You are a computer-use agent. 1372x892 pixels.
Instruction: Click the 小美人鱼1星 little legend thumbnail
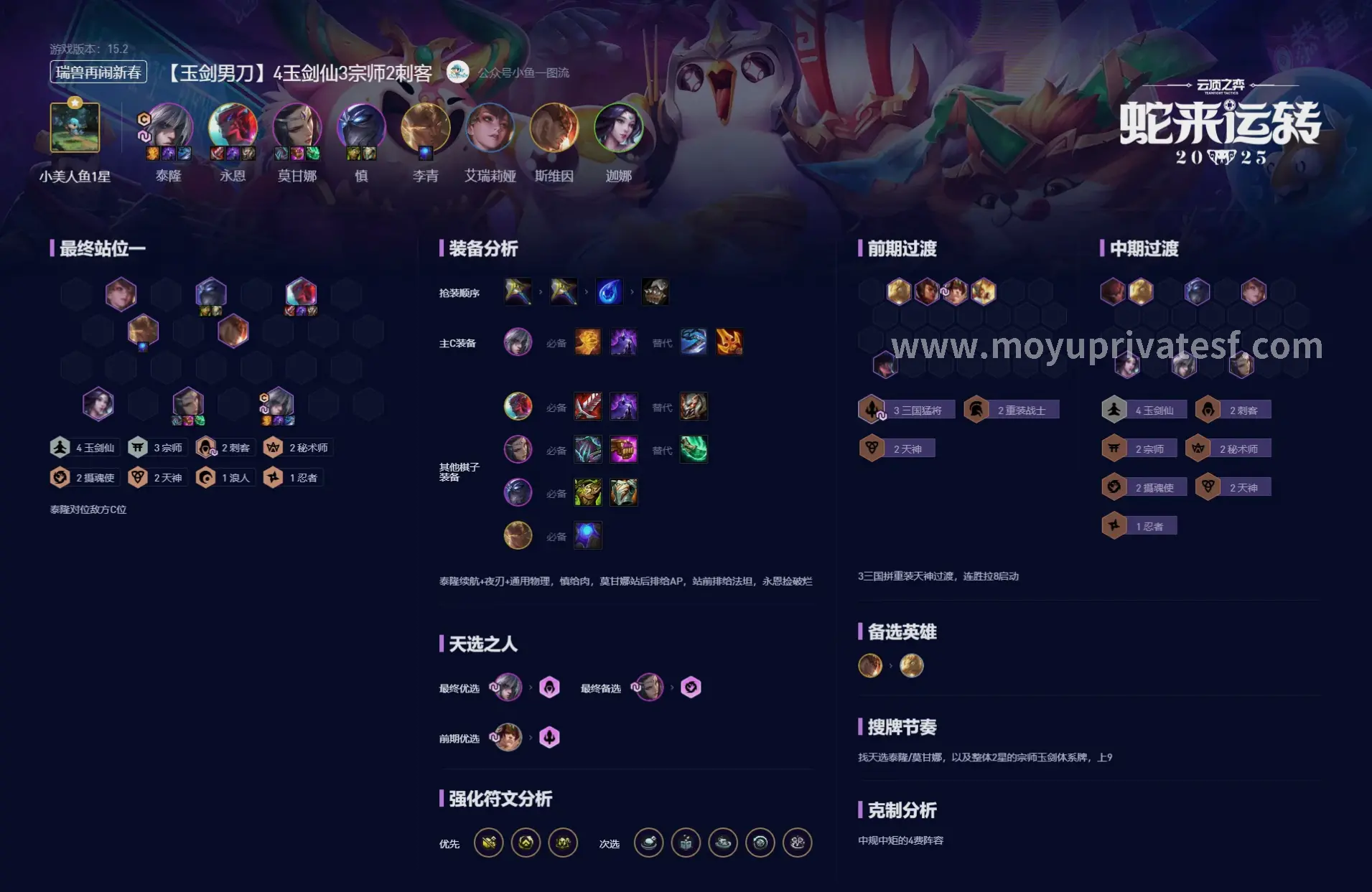75,128
